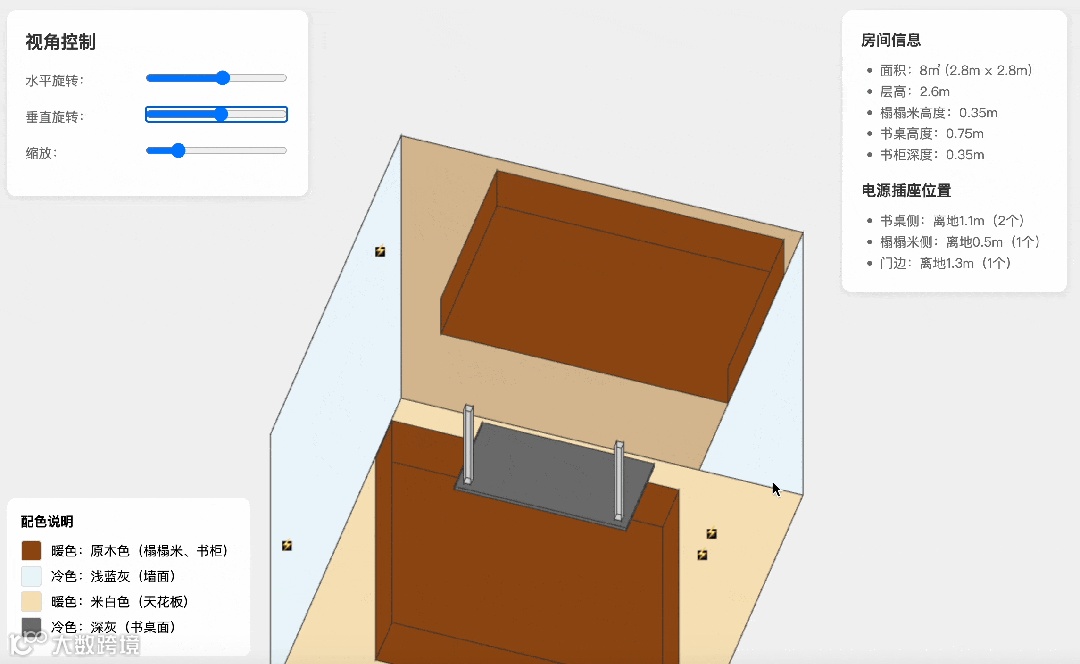This screenshot has height=664, width=1080.
Task: Click the 配色说明 heading
Action: [x=47, y=521]
